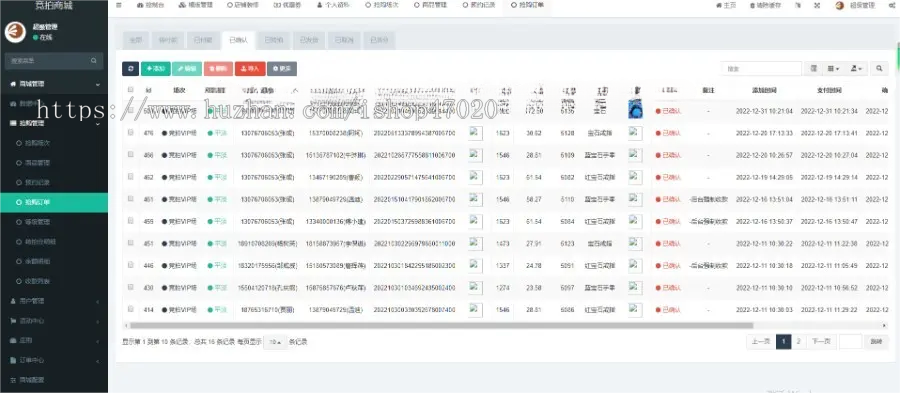The image size is (900, 393).
Task: Click the red confirmed status in row 466
Action: tap(668, 155)
